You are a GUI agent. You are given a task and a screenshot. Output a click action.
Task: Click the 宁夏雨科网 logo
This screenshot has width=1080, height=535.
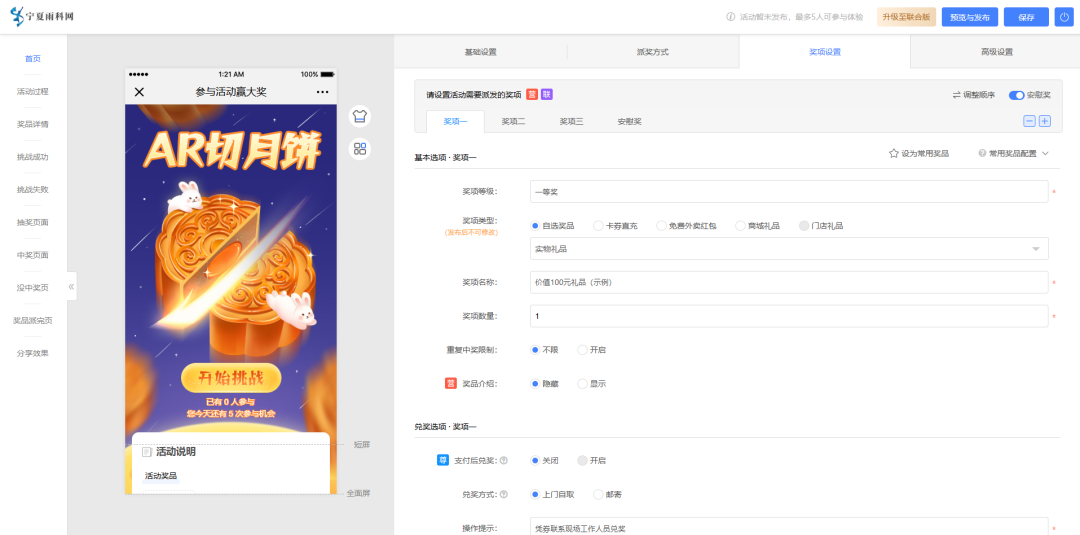pyautogui.click(x=42, y=17)
